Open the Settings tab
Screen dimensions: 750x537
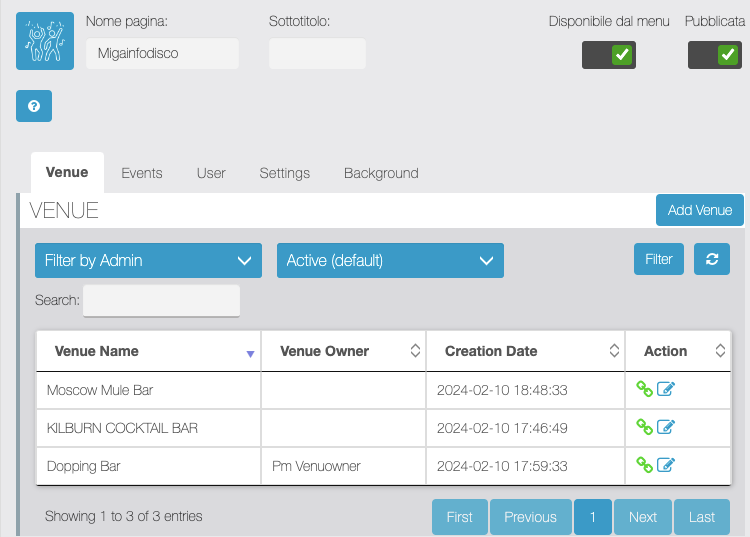click(284, 173)
